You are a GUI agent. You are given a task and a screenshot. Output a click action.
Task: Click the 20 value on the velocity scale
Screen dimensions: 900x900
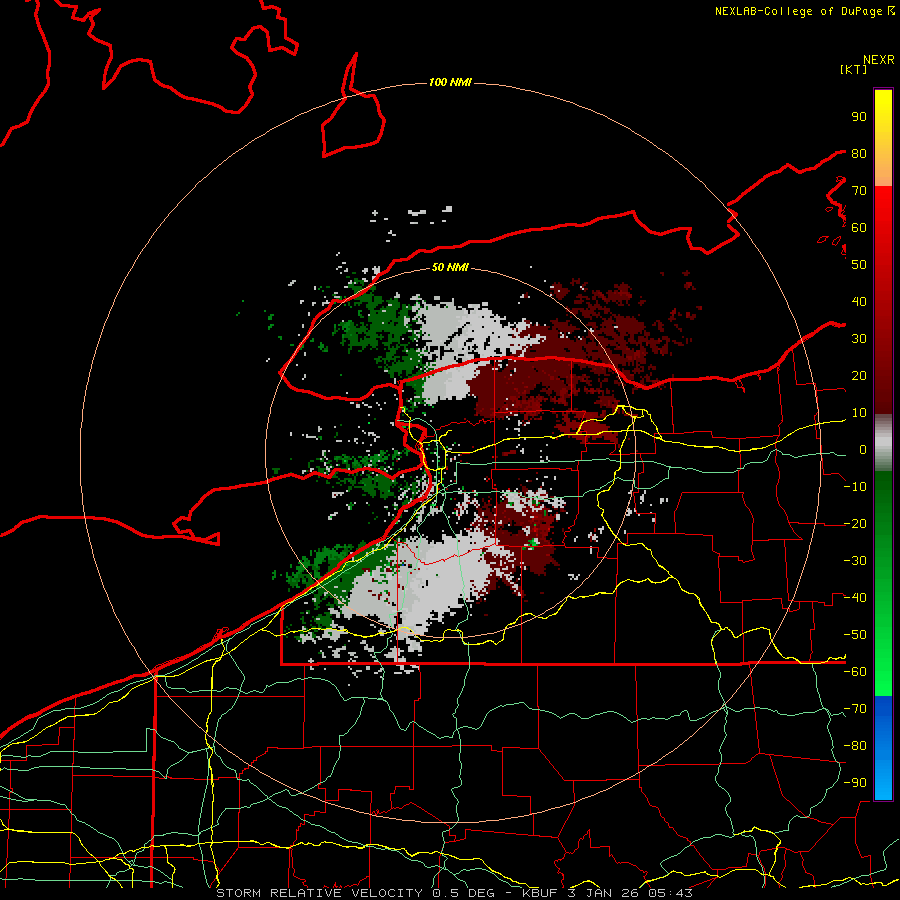pyautogui.click(x=859, y=375)
